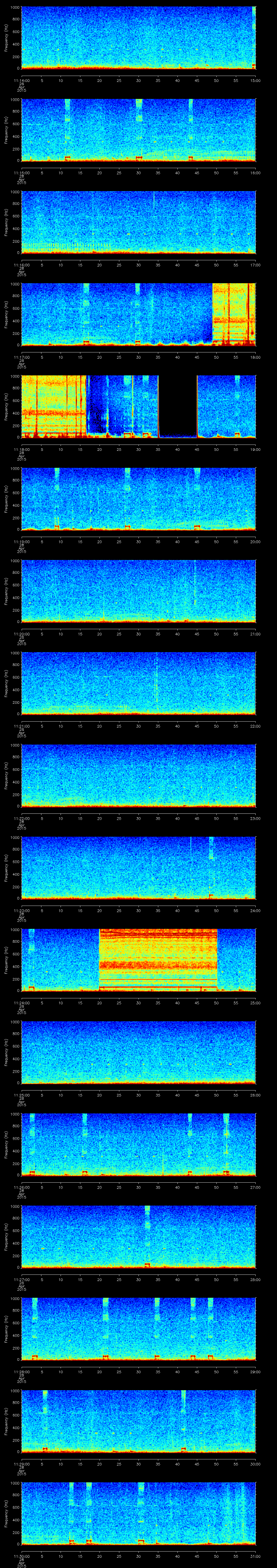Click the '11:24:00' start time label
This screenshot has height=1568, width=277.
(x=21, y=1003)
